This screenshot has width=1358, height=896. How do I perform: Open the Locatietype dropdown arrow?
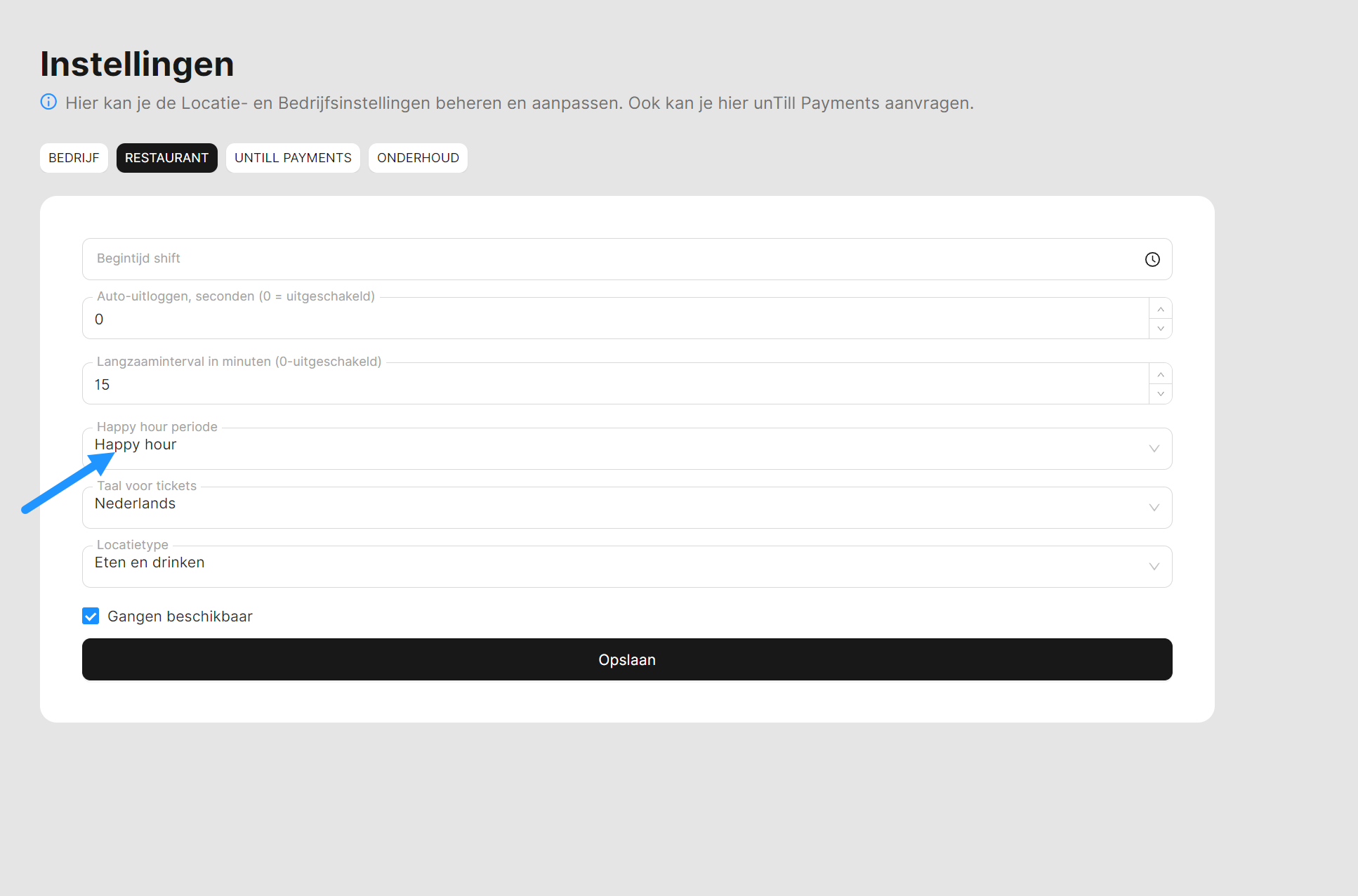pos(1154,567)
